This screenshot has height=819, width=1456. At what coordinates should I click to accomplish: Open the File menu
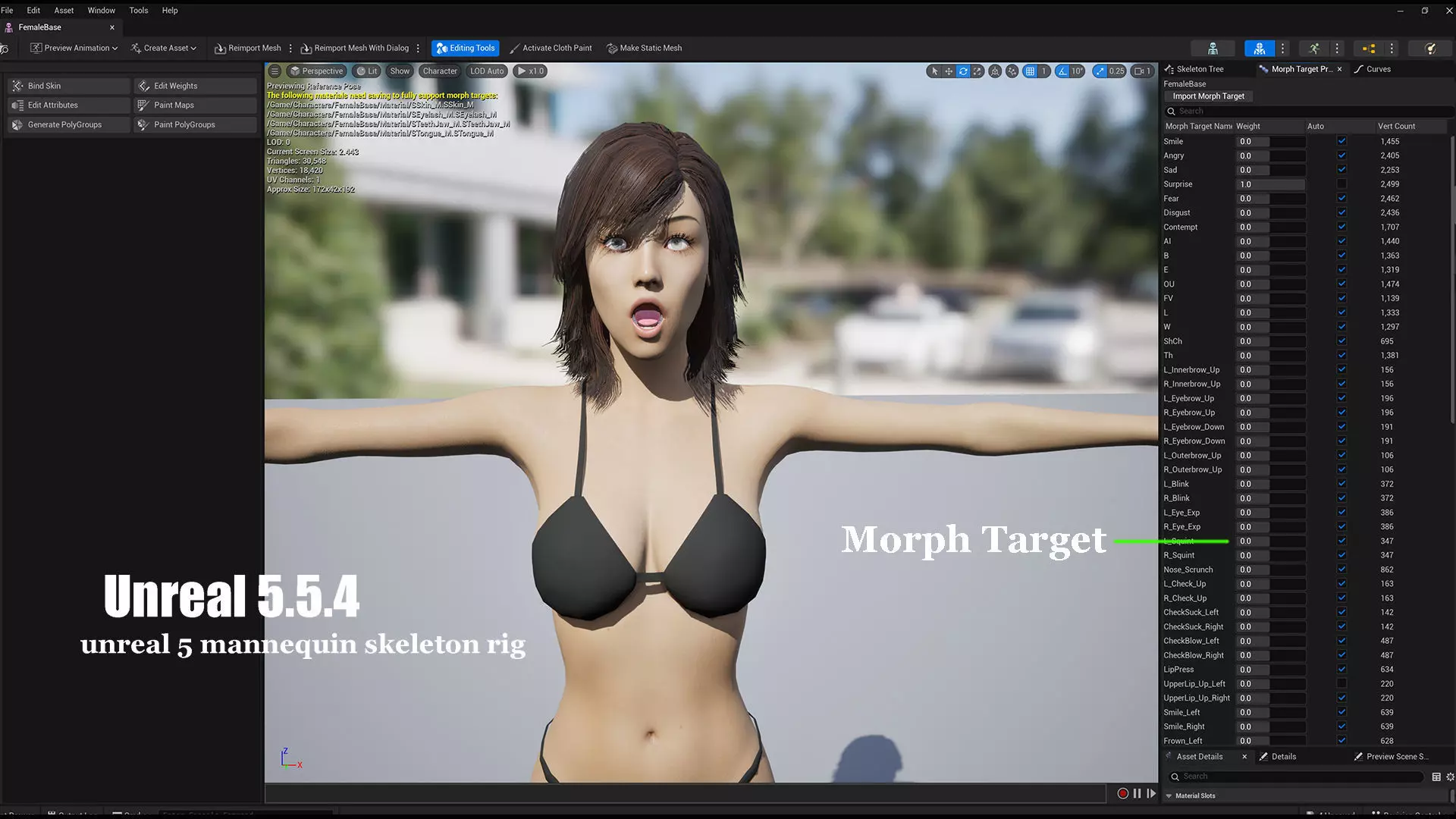click(x=7, y=11)
